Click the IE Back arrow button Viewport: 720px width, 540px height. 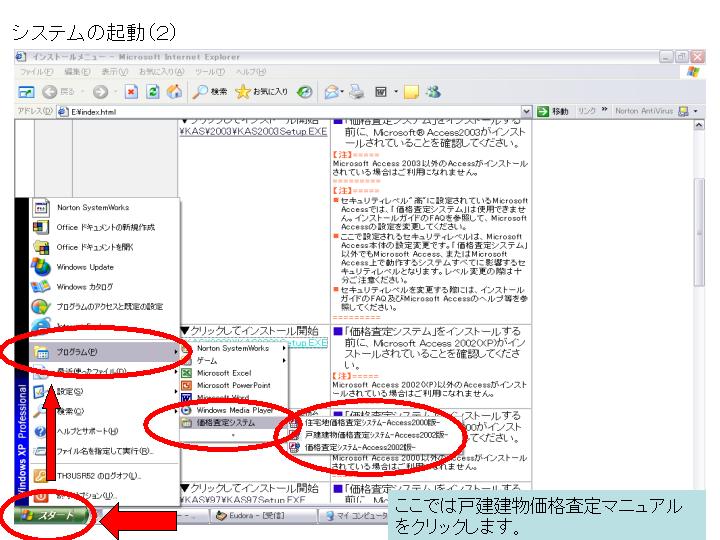click(50, 92)
